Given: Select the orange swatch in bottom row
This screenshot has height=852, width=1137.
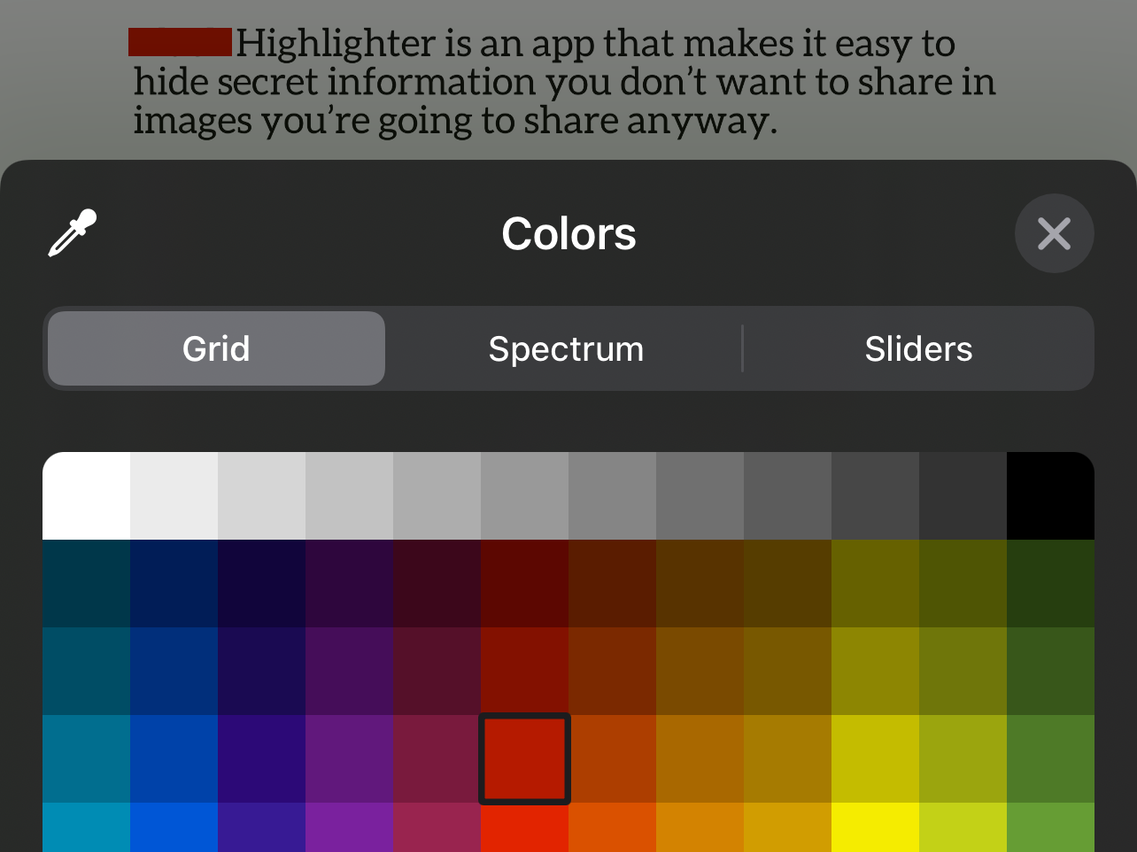Looking at the screenshot, I should 612,828.
